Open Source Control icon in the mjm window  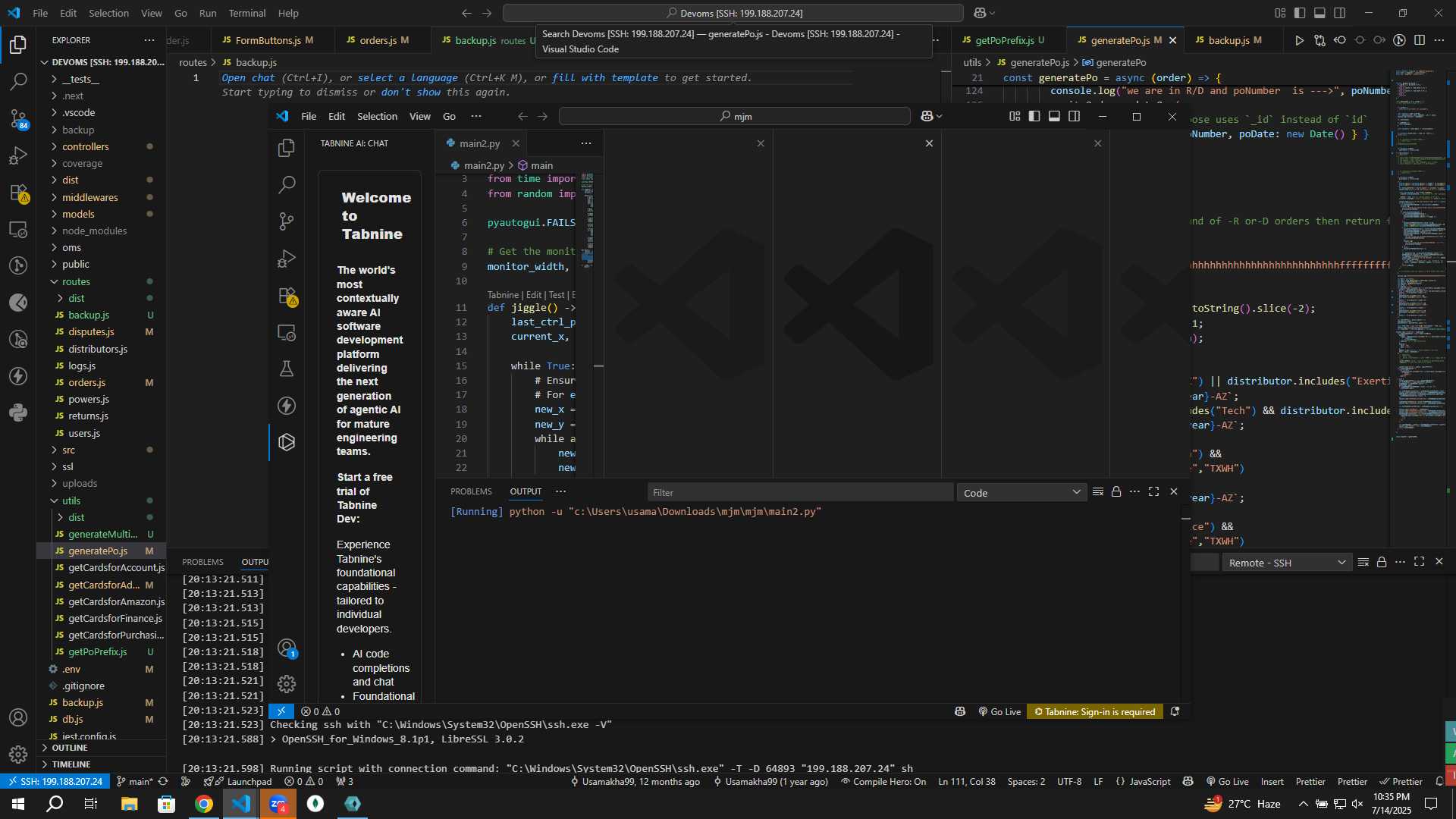click(x=287, y=221)
